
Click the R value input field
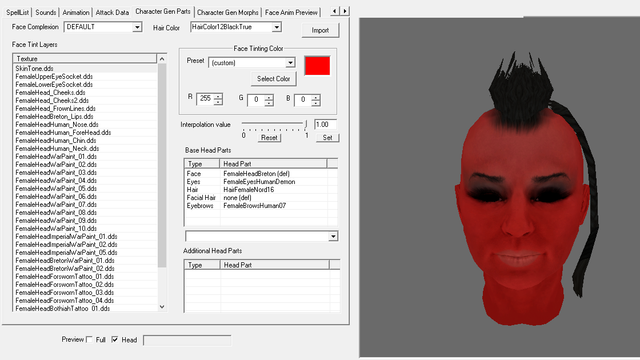205,99
